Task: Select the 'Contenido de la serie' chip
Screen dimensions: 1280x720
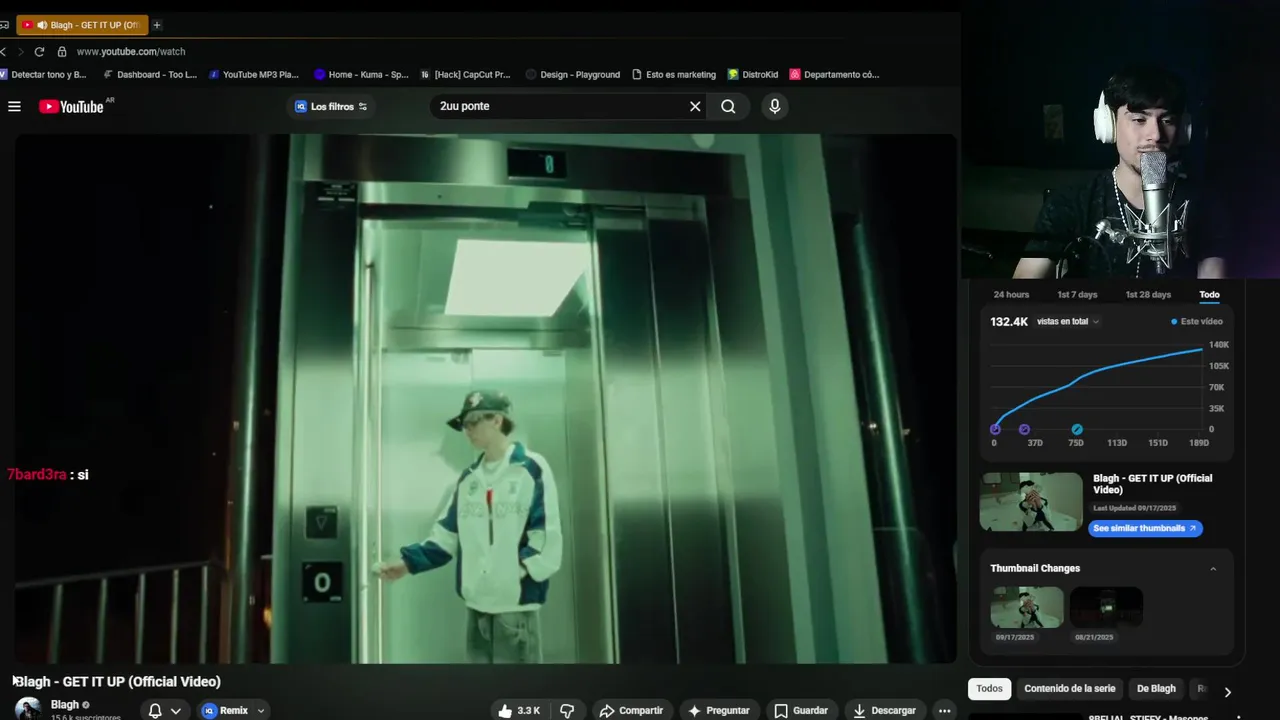Action: pyautogui.click(x=1070, y=689)
